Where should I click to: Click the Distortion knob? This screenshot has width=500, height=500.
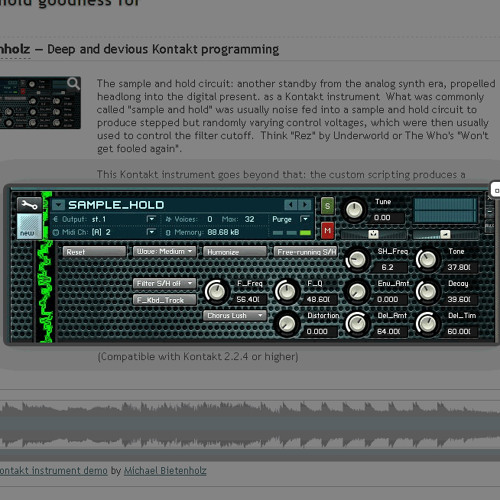coord(286,323)
